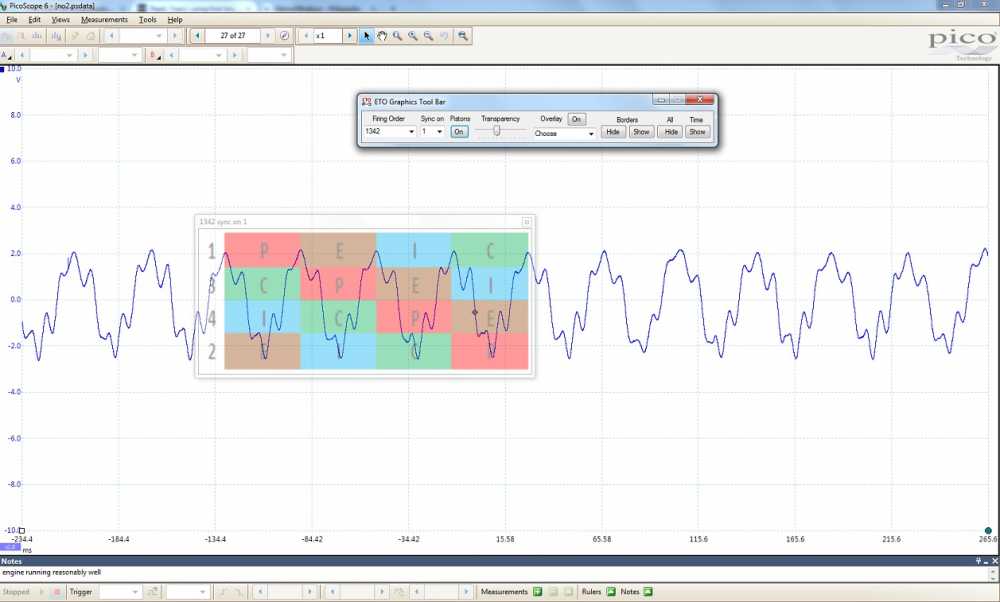Image resolution: width=1000 pixels, height=602 pixels.
Task: Click Show under Borders
Action: pyautogui.click(x=641, y=132)
